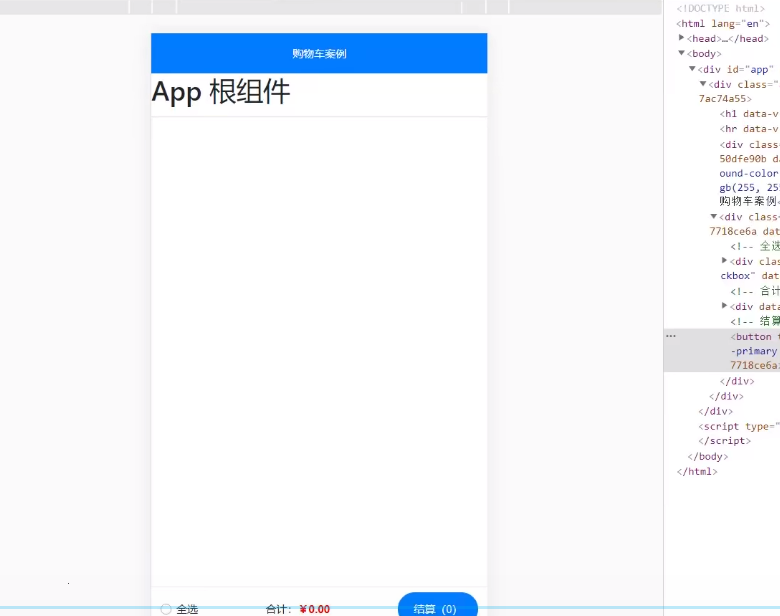Viewport: 780px width, 616px height.
Task: Collapse the div class 7718ce6a footer node
Action: click(x=714, y=216)
